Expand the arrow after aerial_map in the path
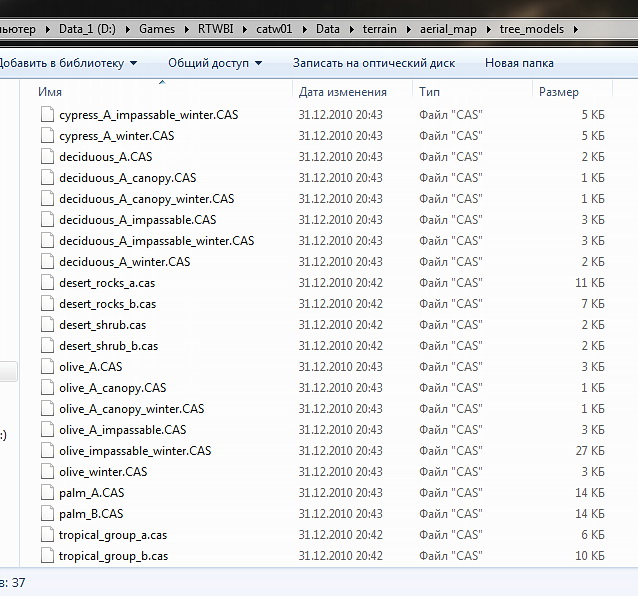 [x=489, y=29]
